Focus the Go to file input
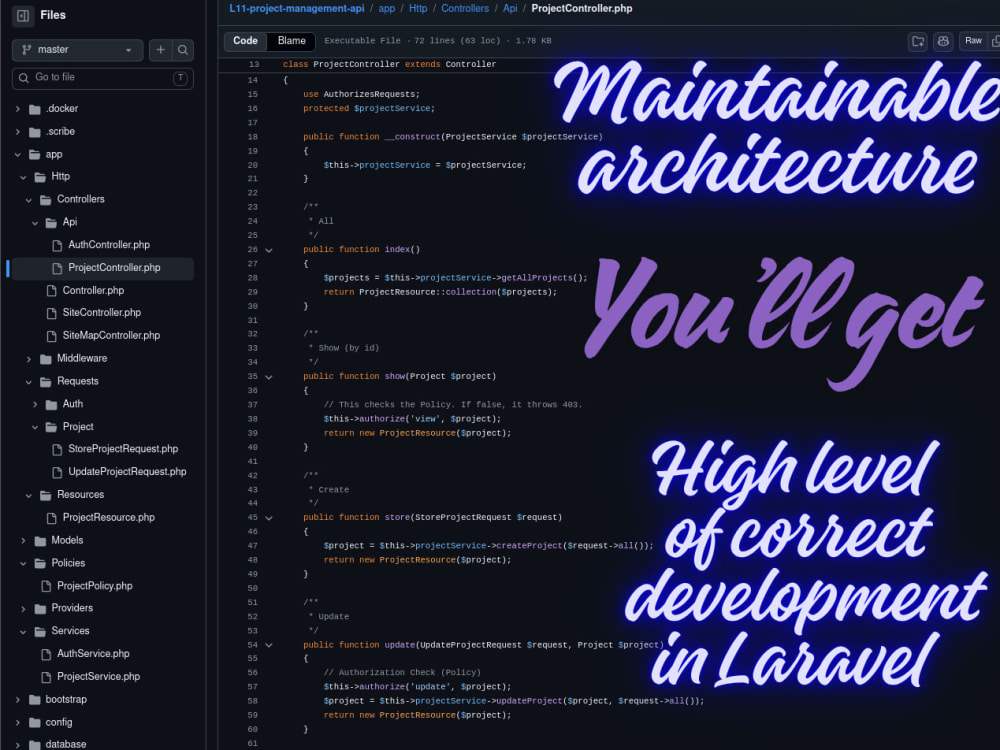The width and height of the screenshot is (1000, 750). click(102, 78)
